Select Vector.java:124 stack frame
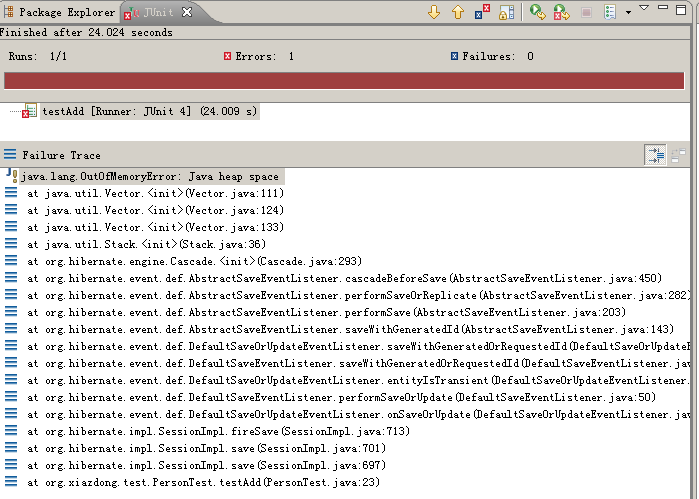 pos(156,210)
